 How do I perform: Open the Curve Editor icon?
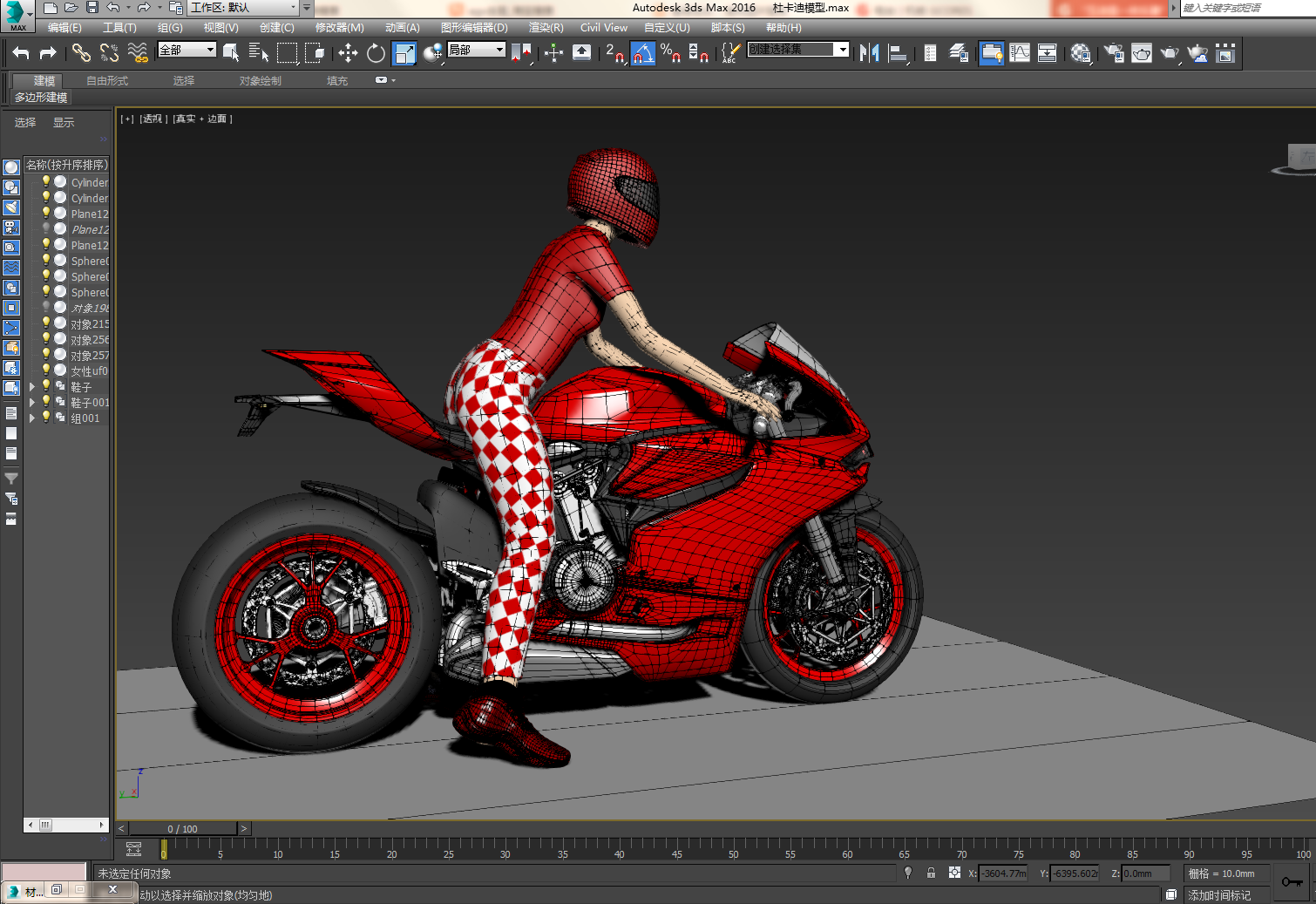pos(1020,53)
